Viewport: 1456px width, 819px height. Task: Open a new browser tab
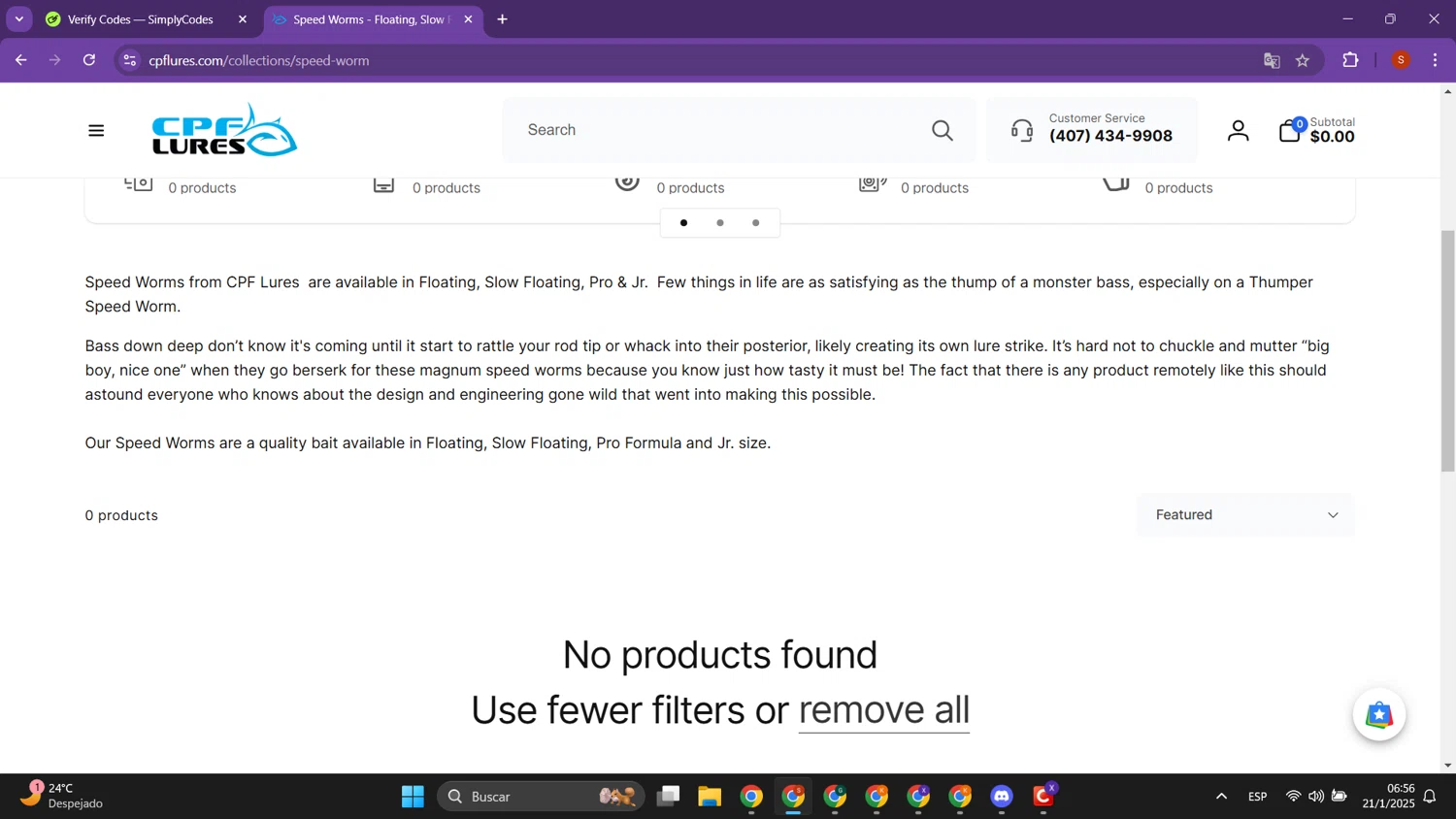[502, 19]
